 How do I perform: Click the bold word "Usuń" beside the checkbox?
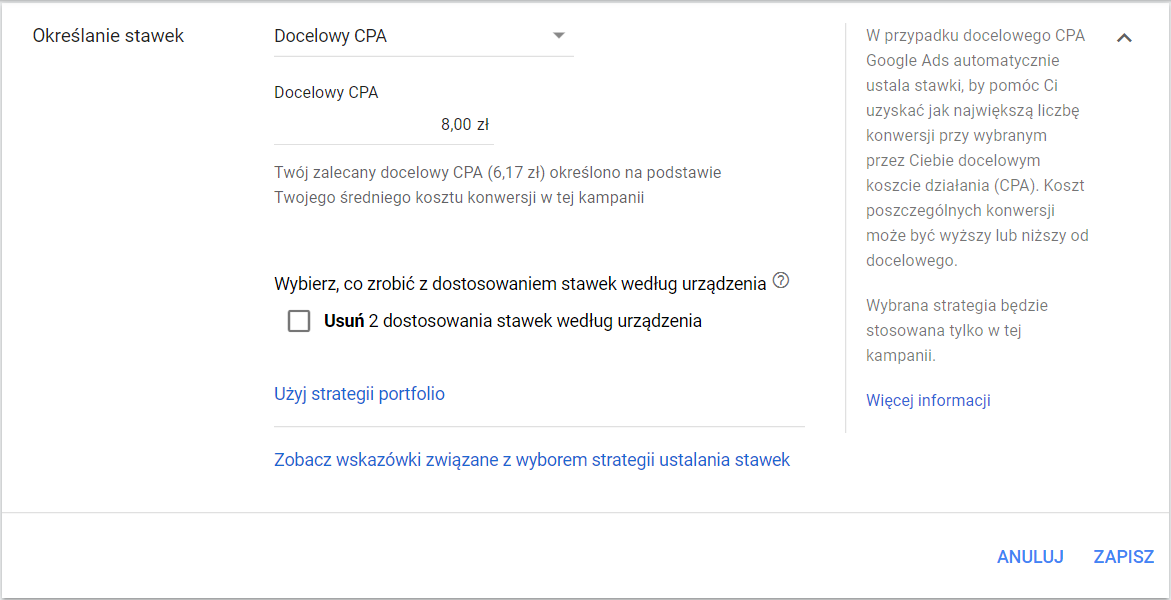[344, 321]
